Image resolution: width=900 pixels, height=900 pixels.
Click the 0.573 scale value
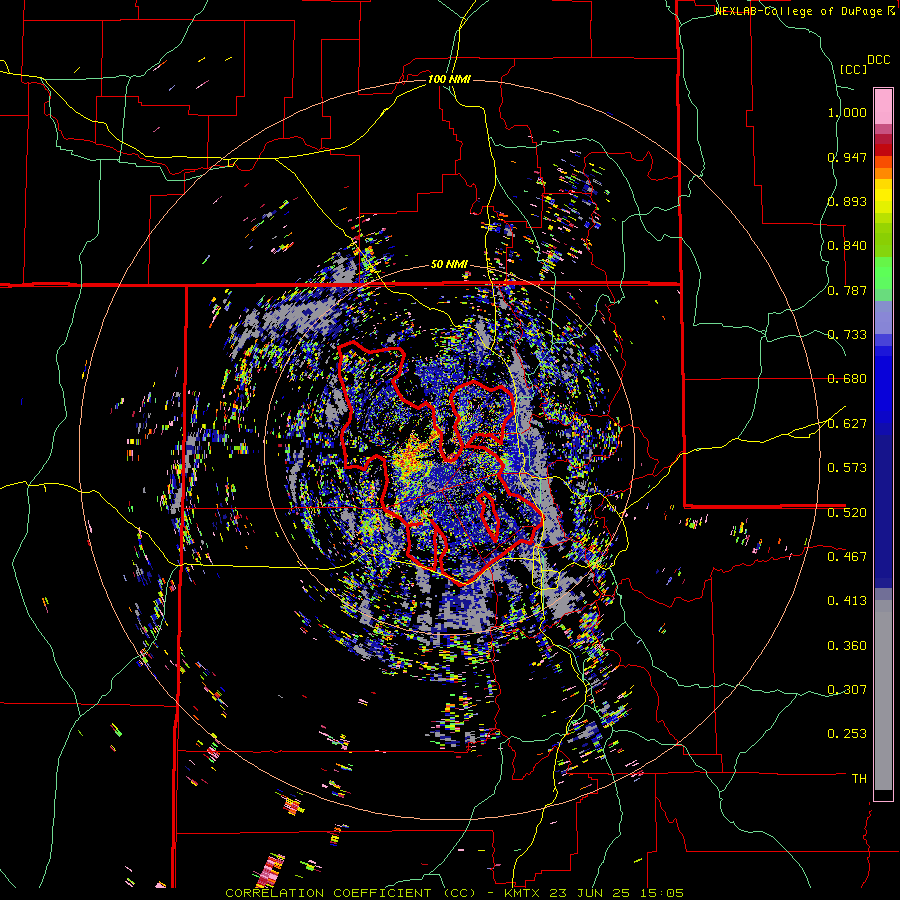pos(847,468)
